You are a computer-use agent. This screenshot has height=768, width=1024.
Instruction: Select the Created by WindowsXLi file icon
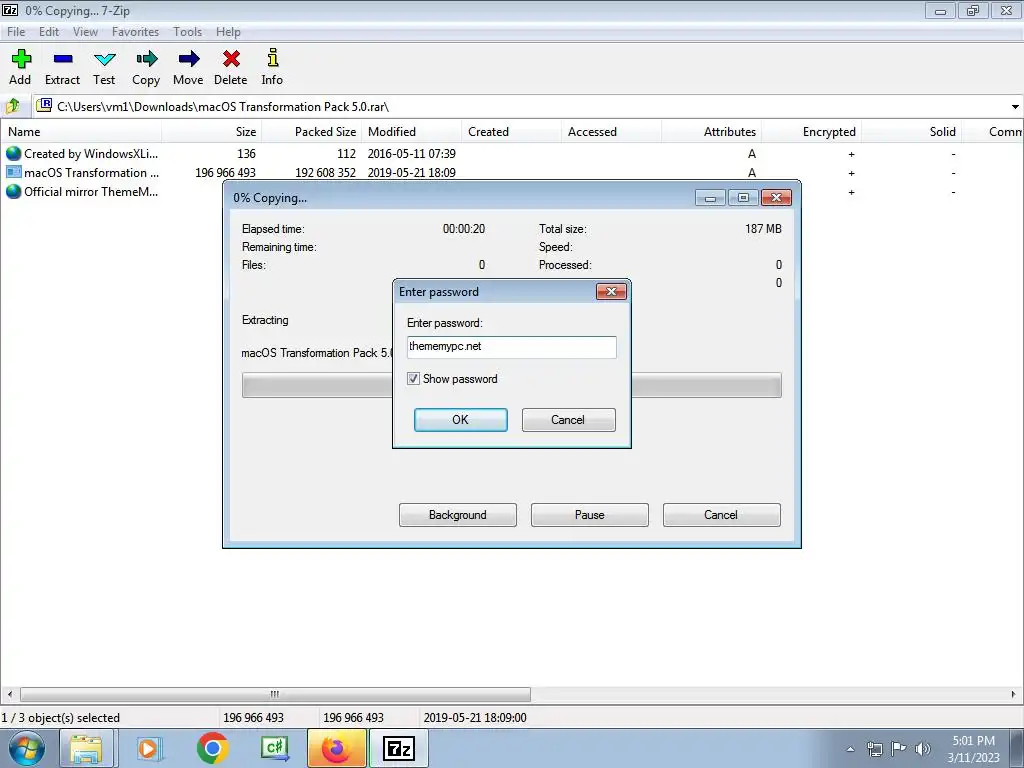(x=13, y=153)
